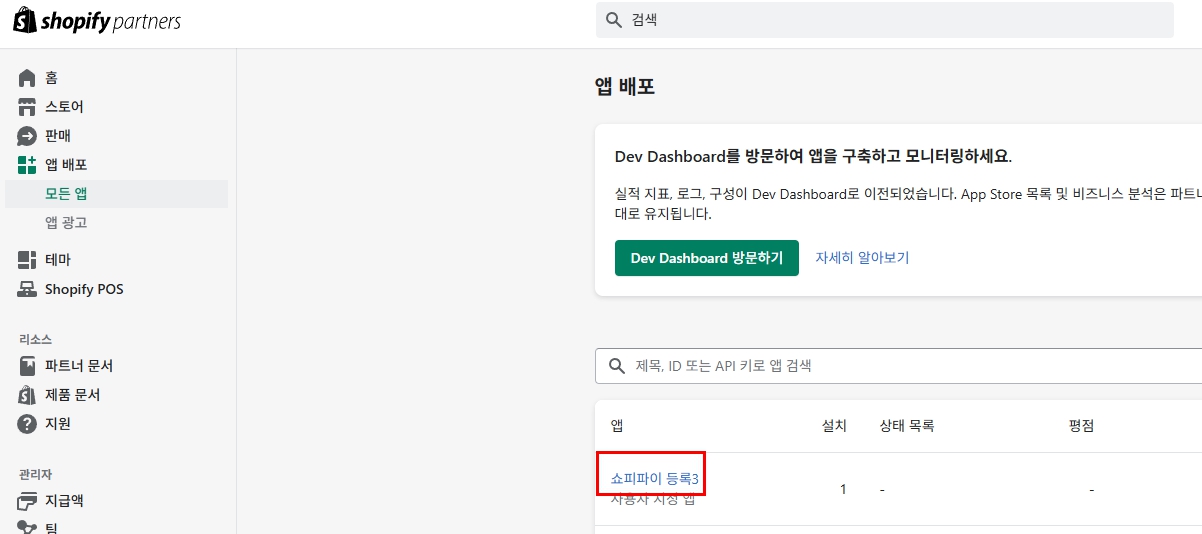Click the Partner docs (파트너 문서) book icon
Viewport: 1202px width, 534px height.
(x=27, y=366)
